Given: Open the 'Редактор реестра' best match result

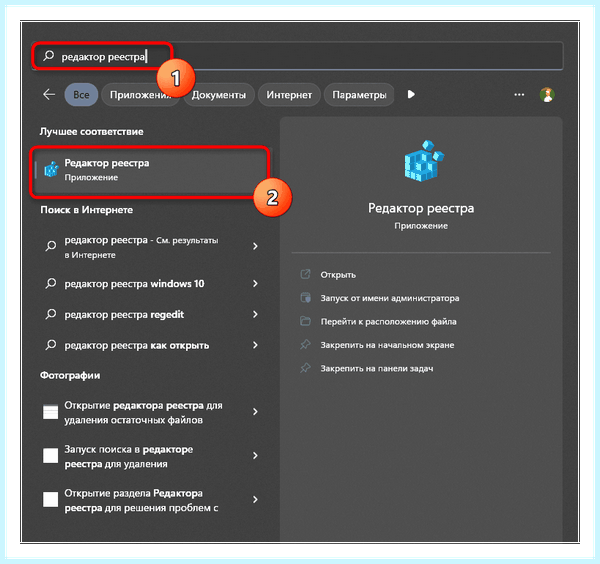Looking at the screenshot, I should [x=150, y=170].
